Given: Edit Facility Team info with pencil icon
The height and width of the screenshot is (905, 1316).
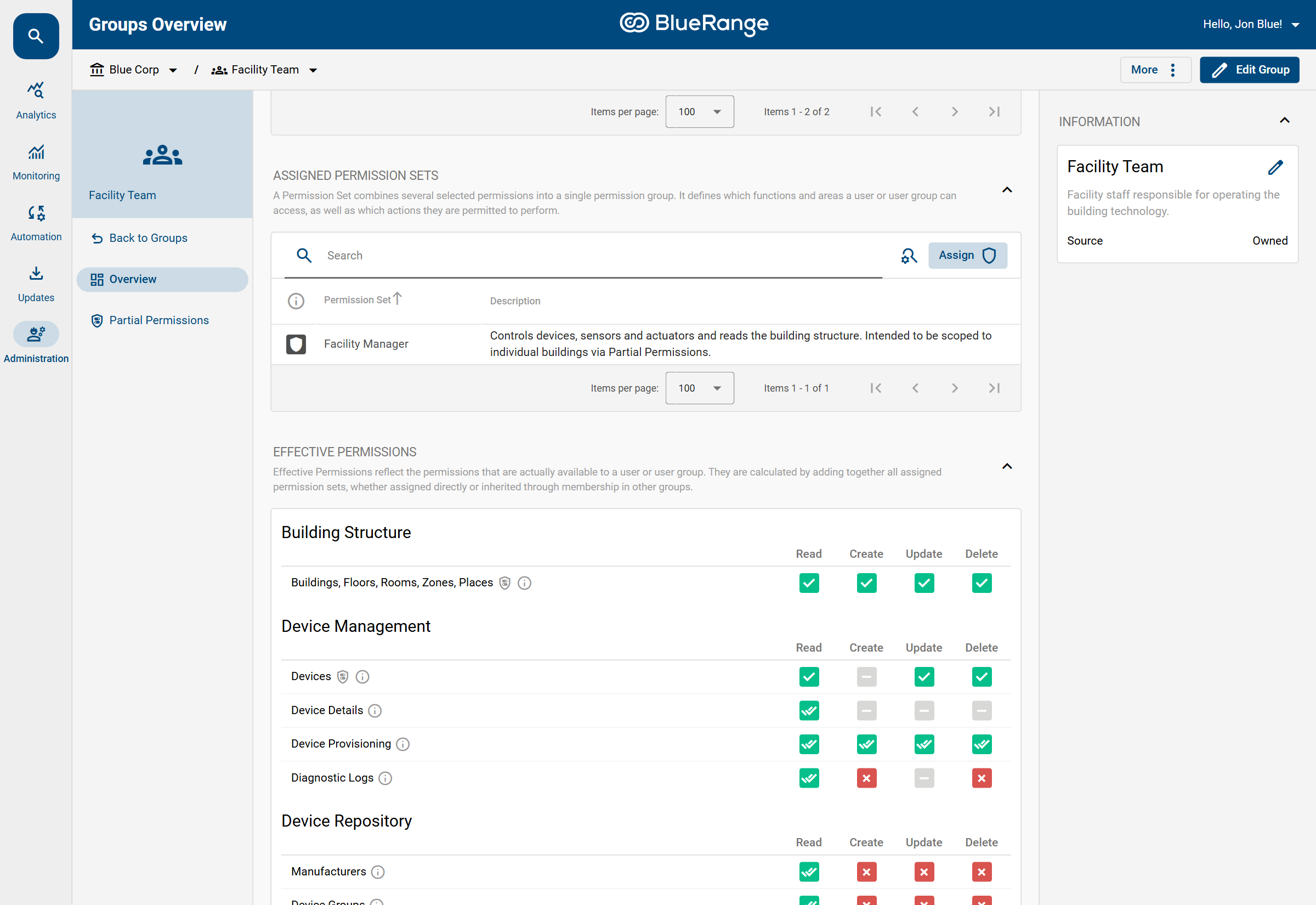Looking at the screenshot, I should 1275,167.
